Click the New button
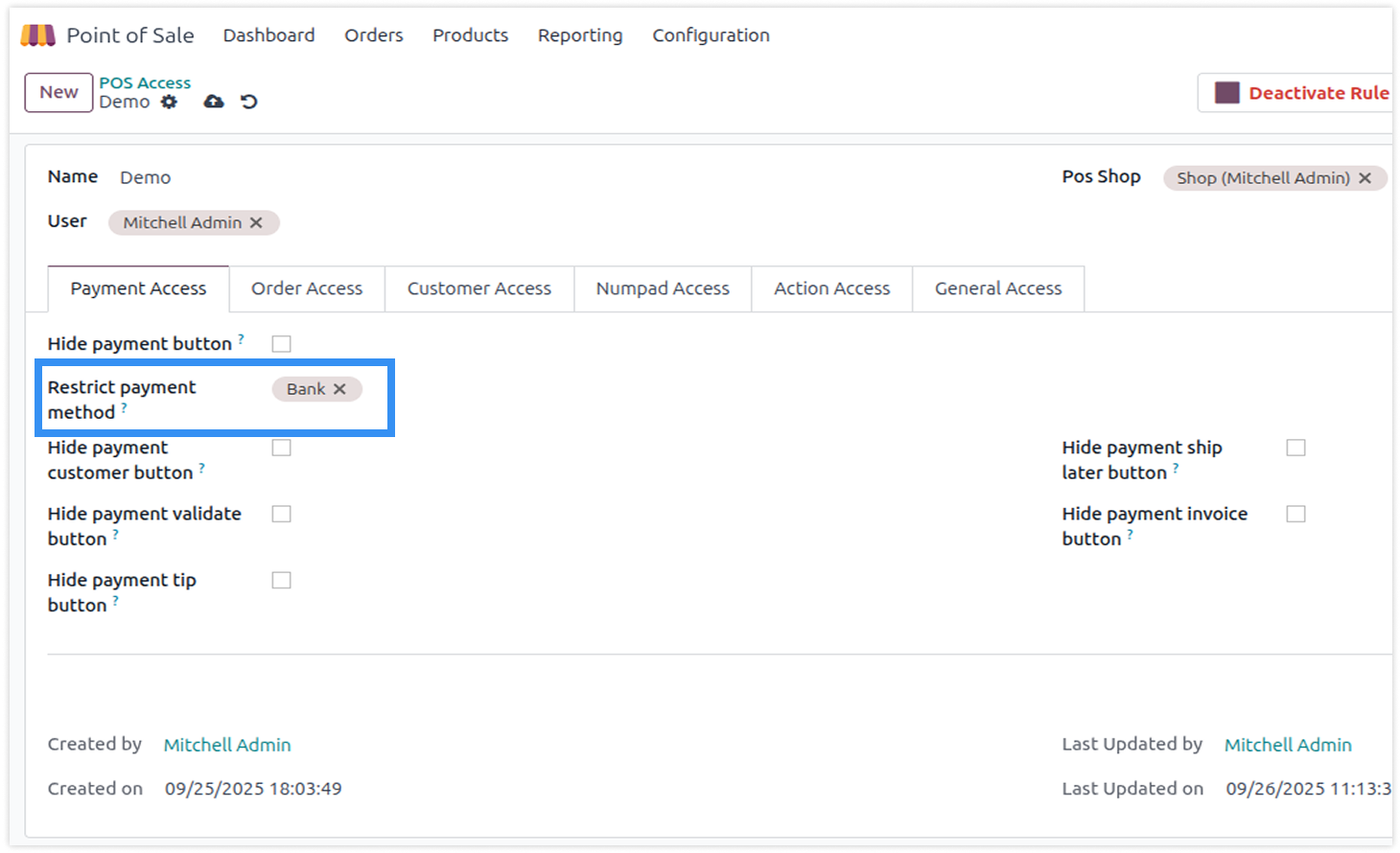 [58, 93]
